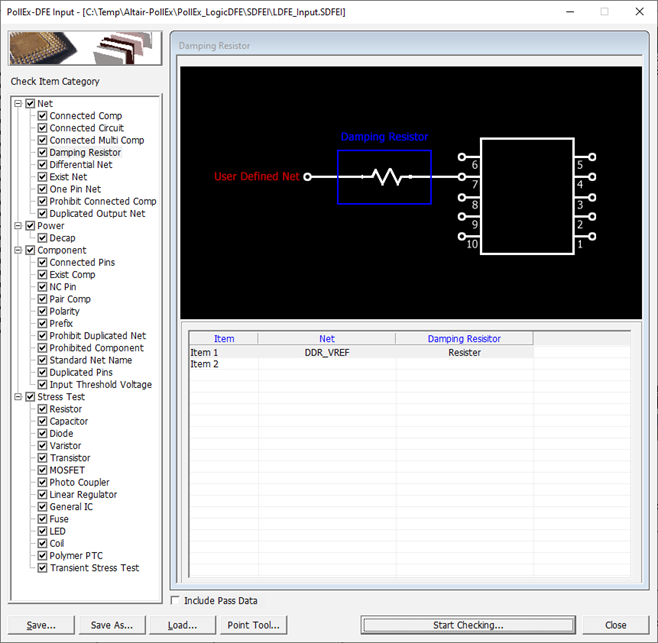Select Input Threshold Voltage item
This screenshot has height=643, width=658.
click(x=101, y=385)
